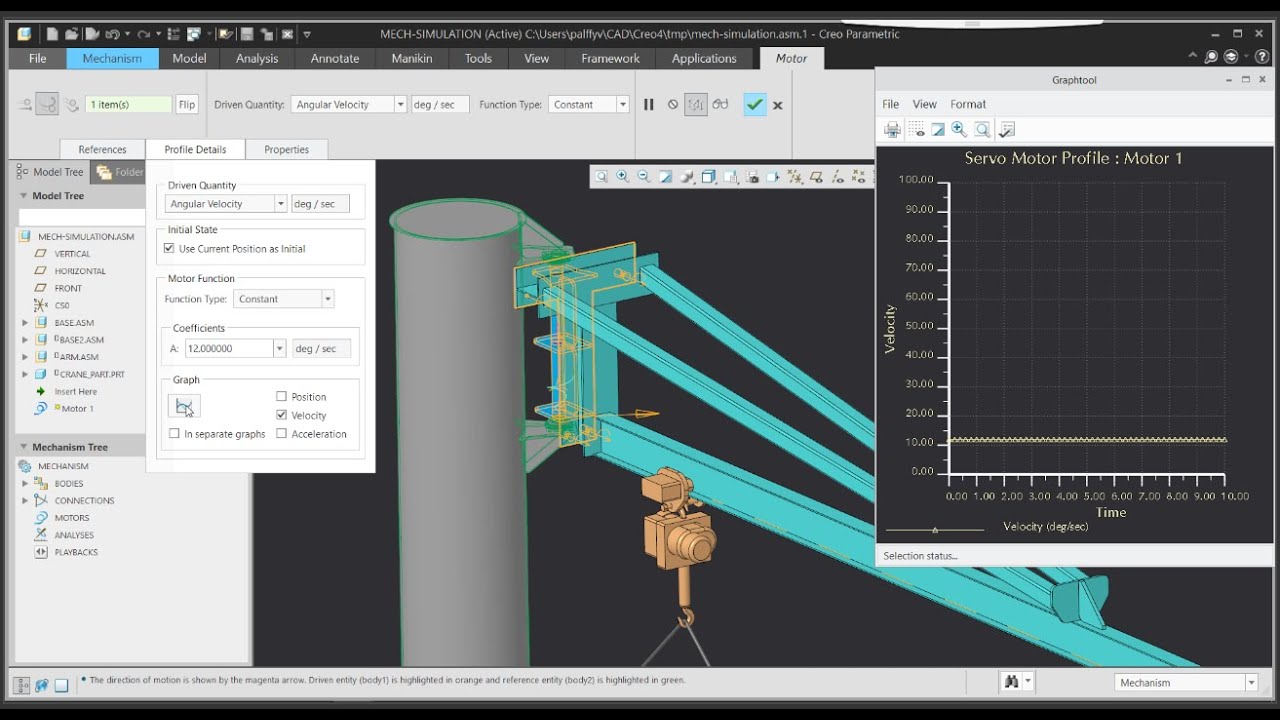Accept the motor definition with green check
Screen dimensions: 1280x720
(x=755, y=104)
